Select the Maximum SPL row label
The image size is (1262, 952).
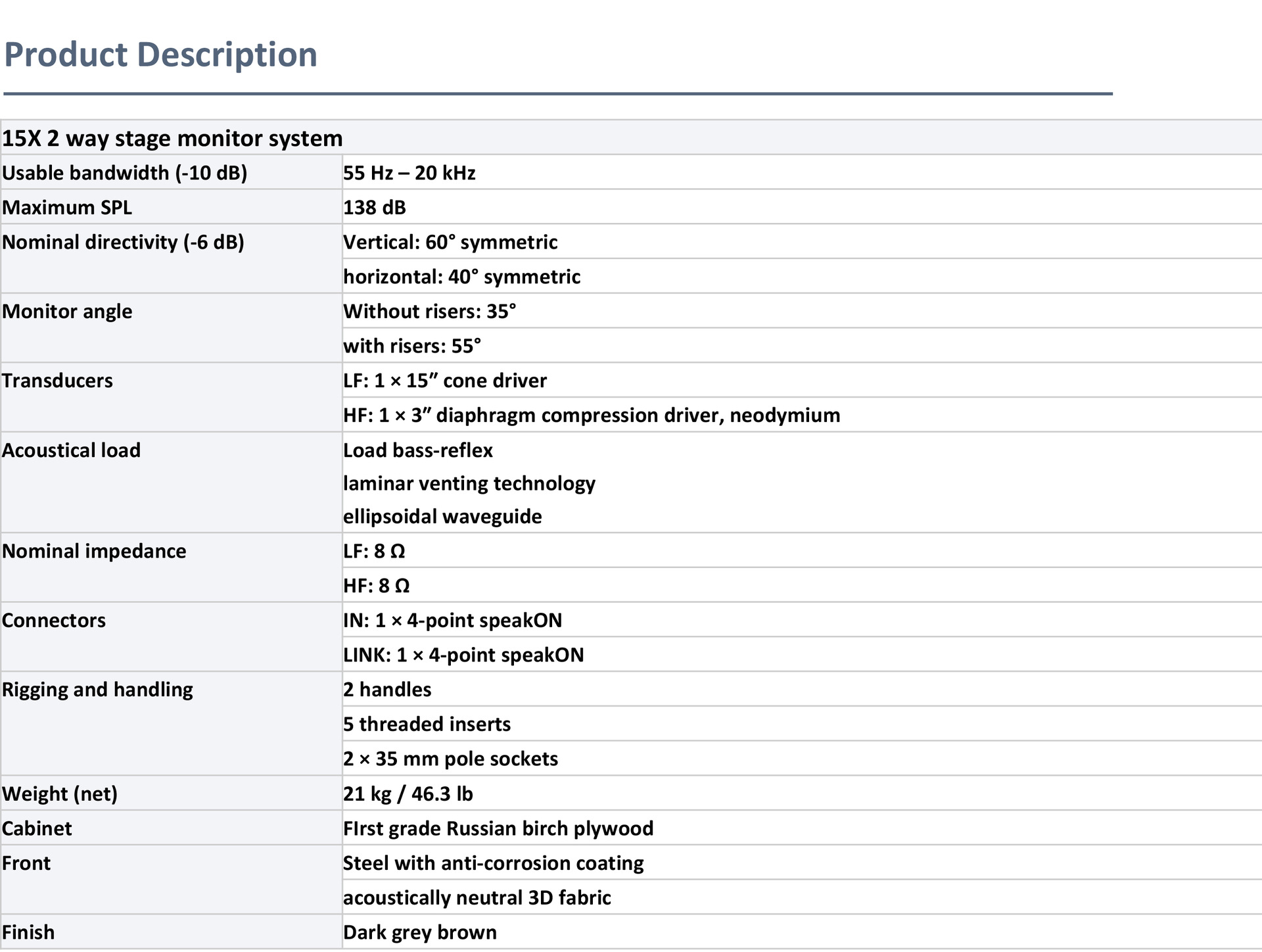(67, 208)
